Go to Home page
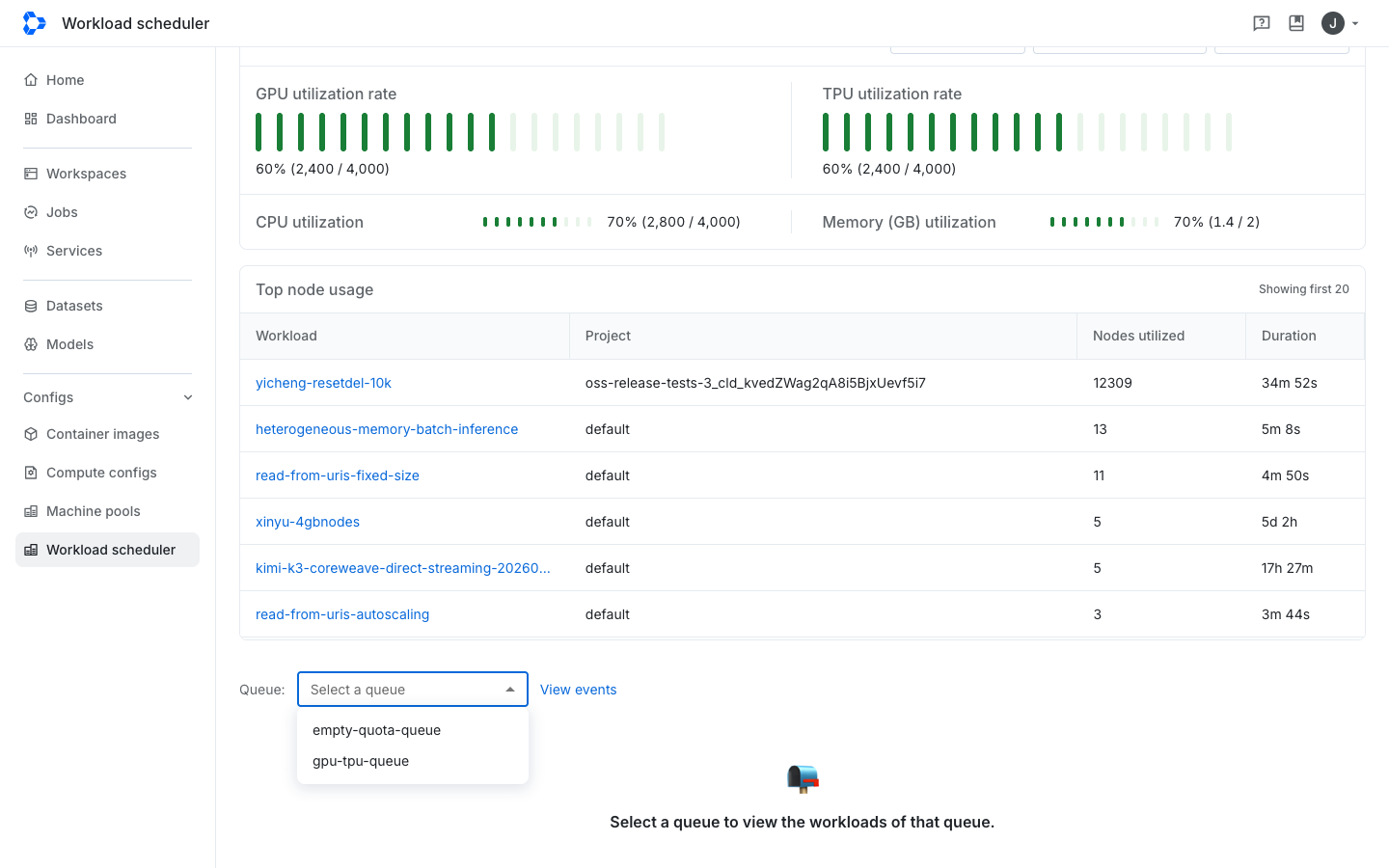1389x868 pixels. (x=107, y=80)
